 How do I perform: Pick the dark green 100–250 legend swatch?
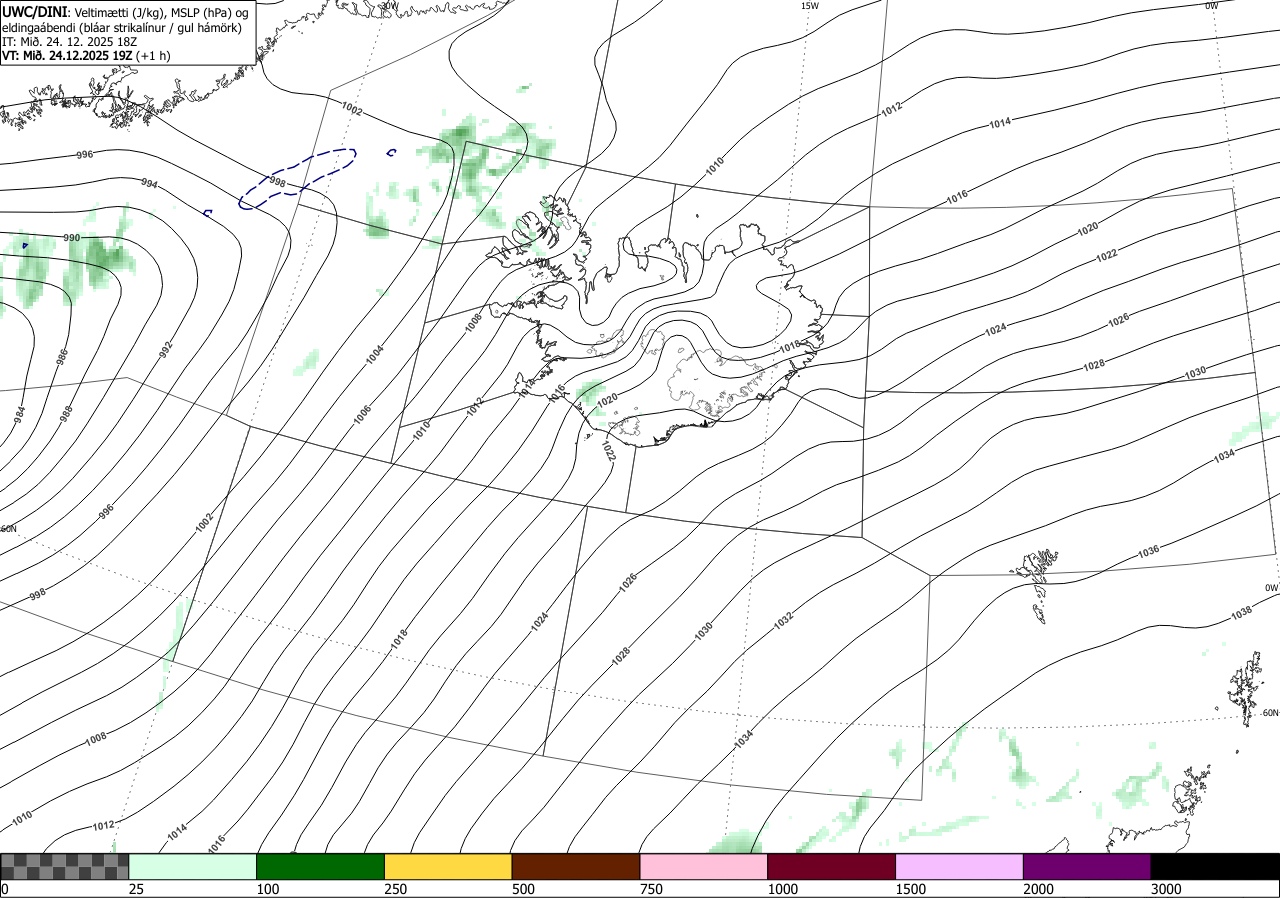(321, 866)
